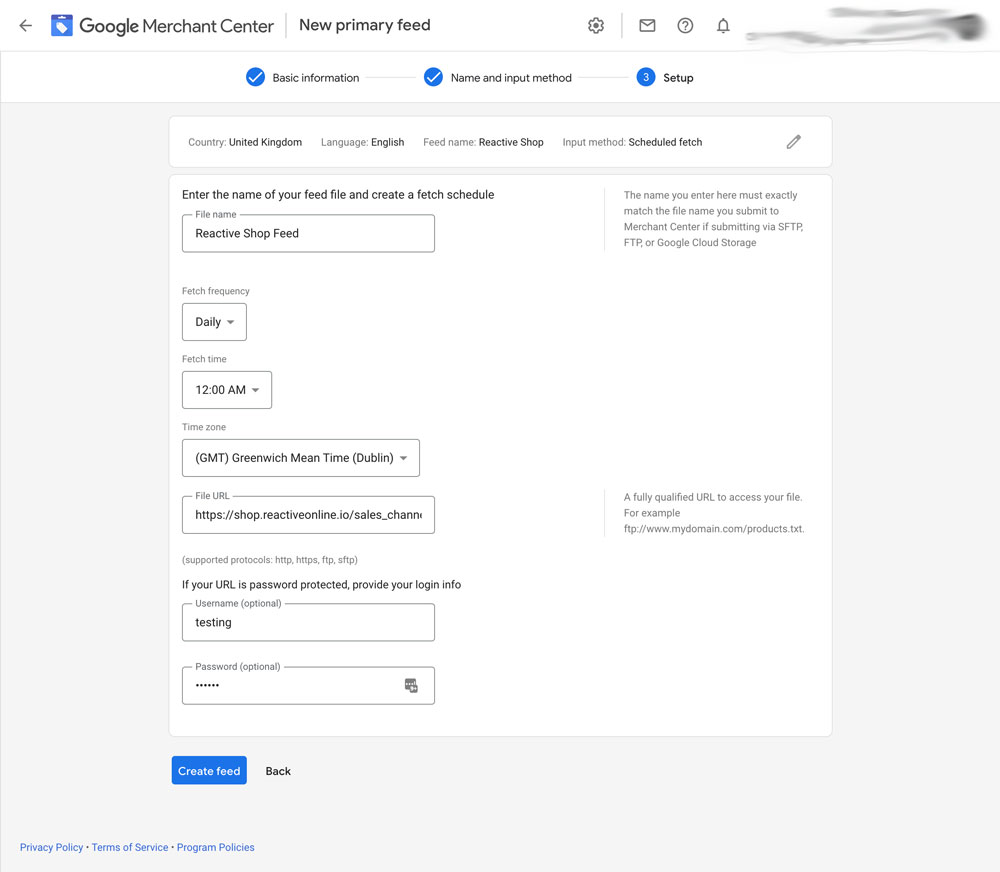Go to the Basic information step

click(x=316, y=78)
